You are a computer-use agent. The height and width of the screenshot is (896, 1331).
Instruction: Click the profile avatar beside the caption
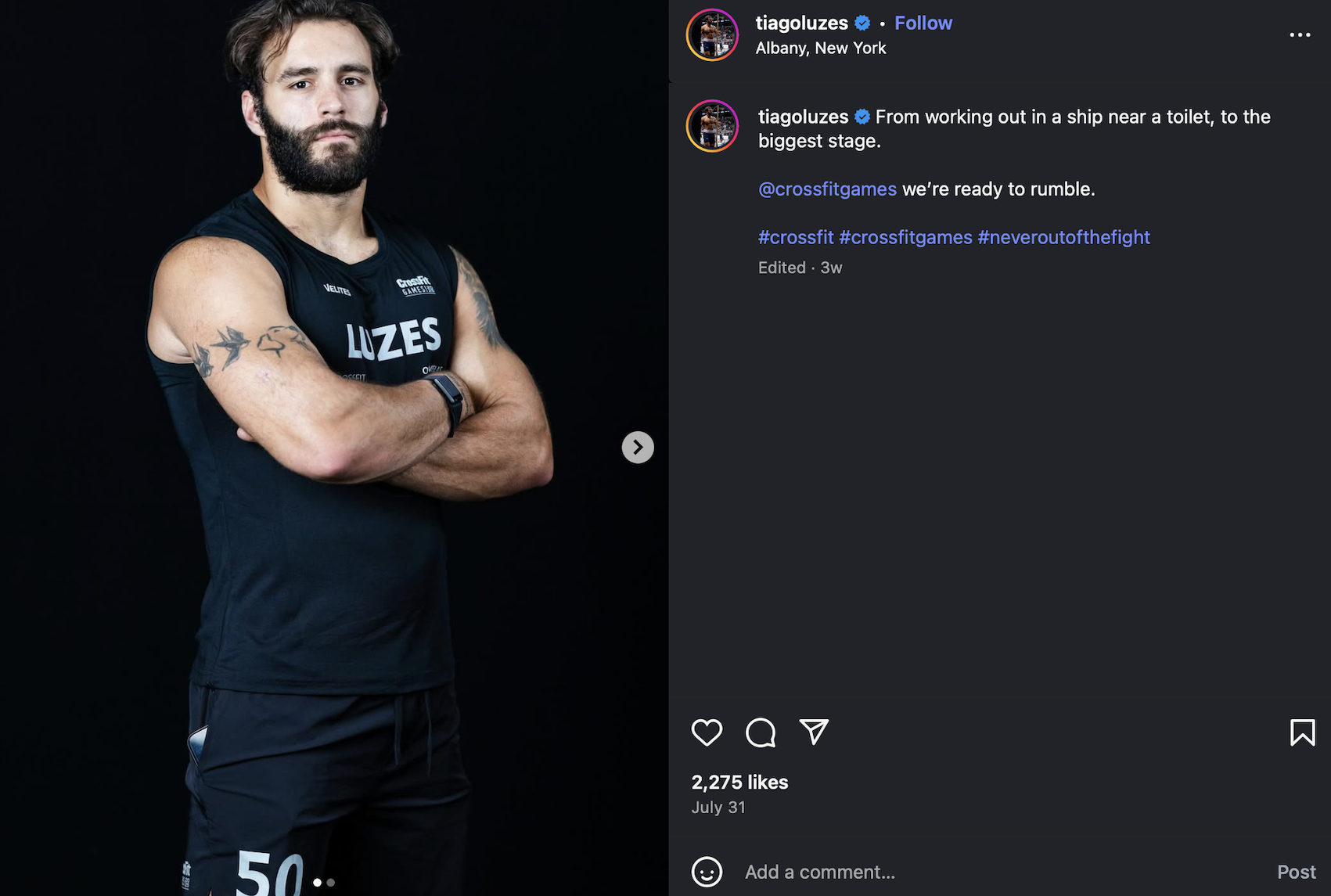click(712, 126)
